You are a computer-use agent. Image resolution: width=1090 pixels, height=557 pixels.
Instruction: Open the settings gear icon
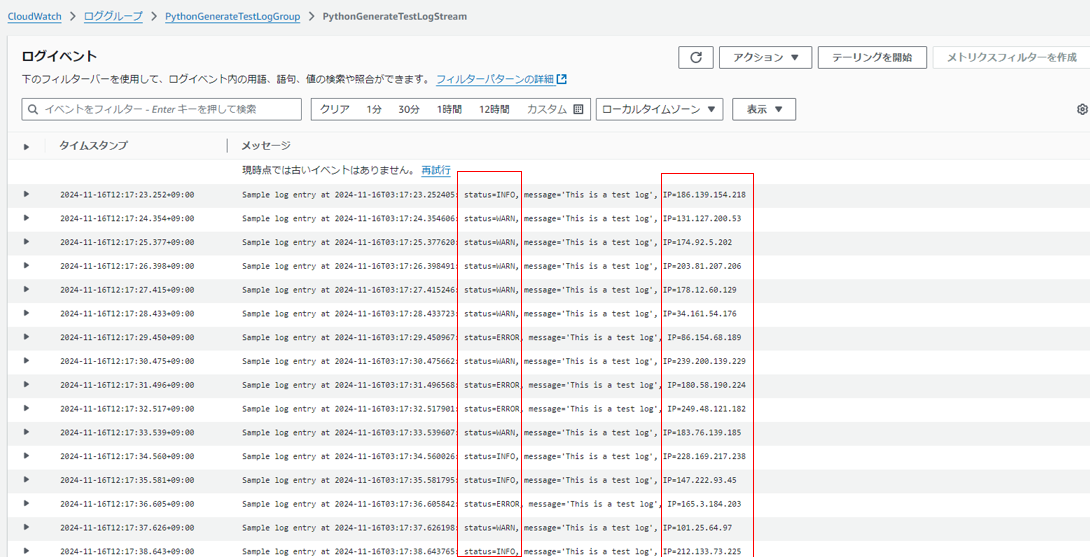click(1082, 109)
